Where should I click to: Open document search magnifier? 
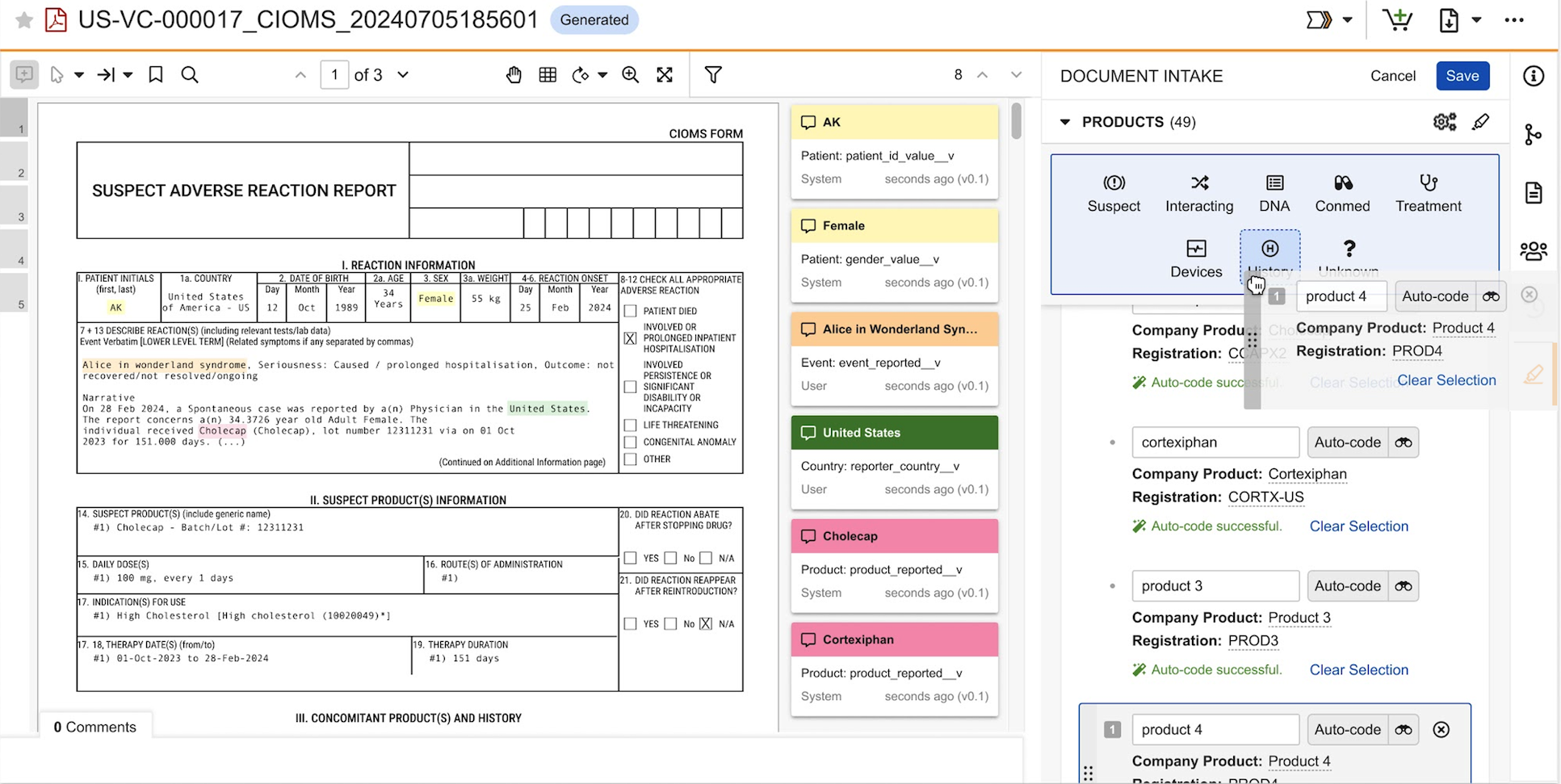[x=190, y=75]
